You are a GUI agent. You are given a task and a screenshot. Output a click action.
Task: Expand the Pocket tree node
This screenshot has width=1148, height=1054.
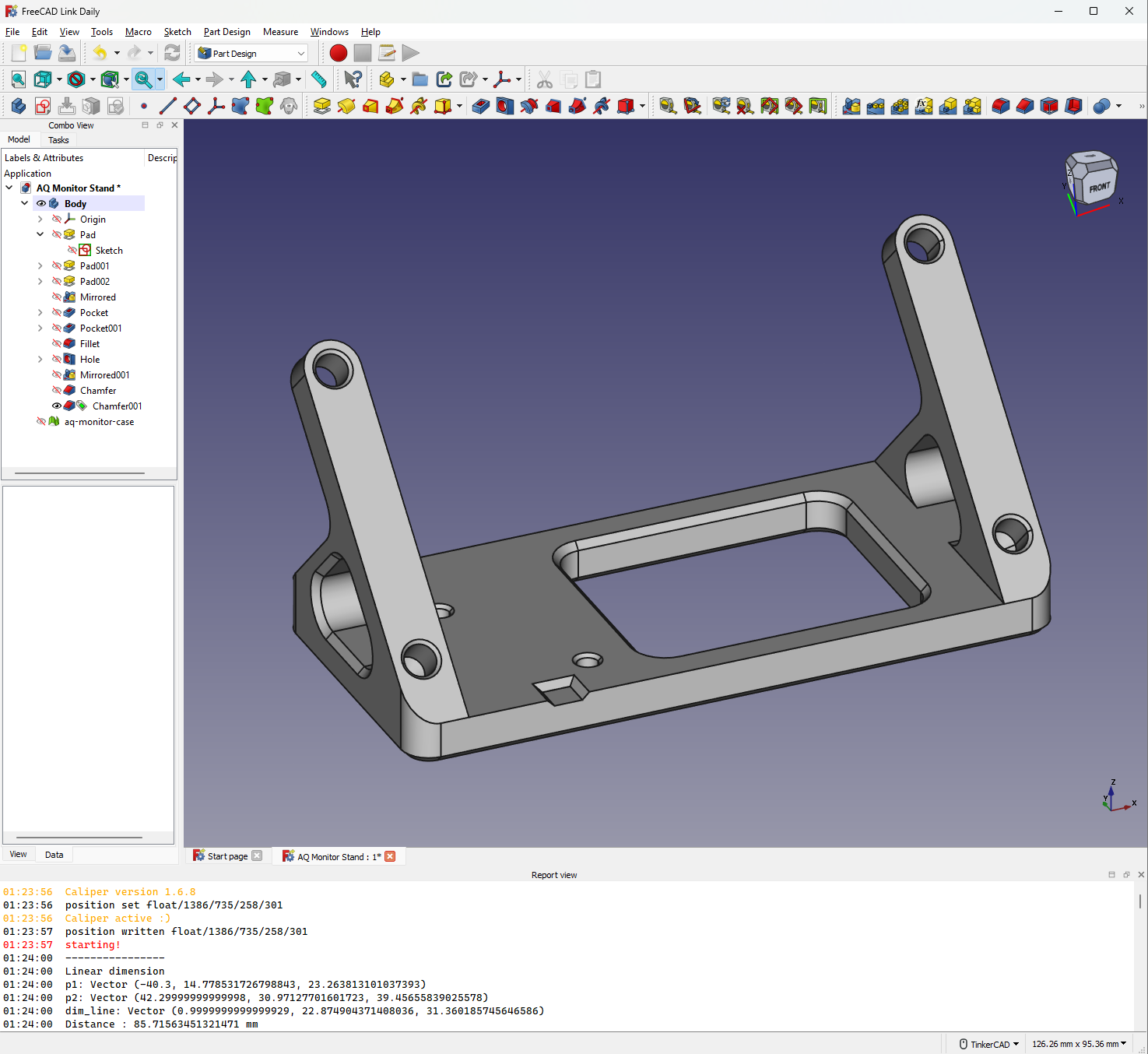point(40,312)
